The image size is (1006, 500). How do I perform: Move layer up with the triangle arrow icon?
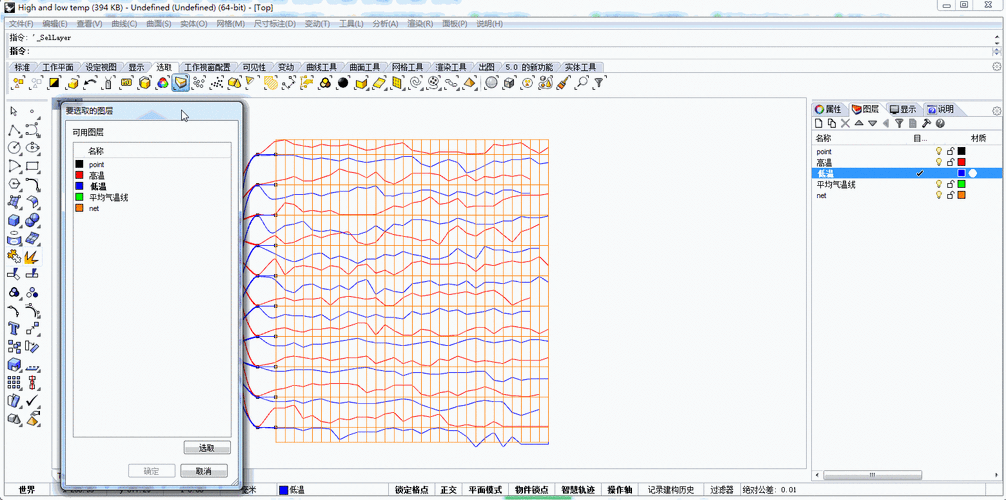[858, 124]
